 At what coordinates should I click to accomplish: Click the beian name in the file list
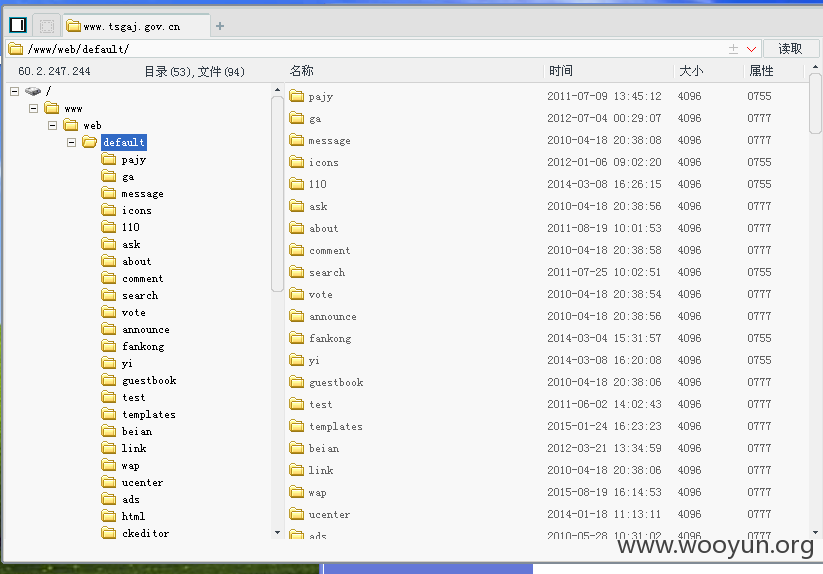pos(323,449)
